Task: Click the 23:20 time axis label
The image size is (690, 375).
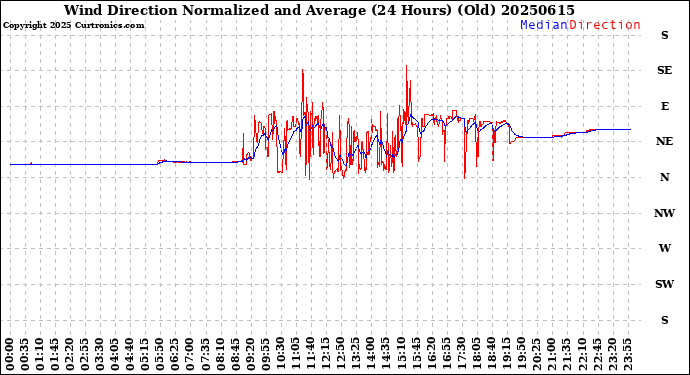Action: [612, 354]
